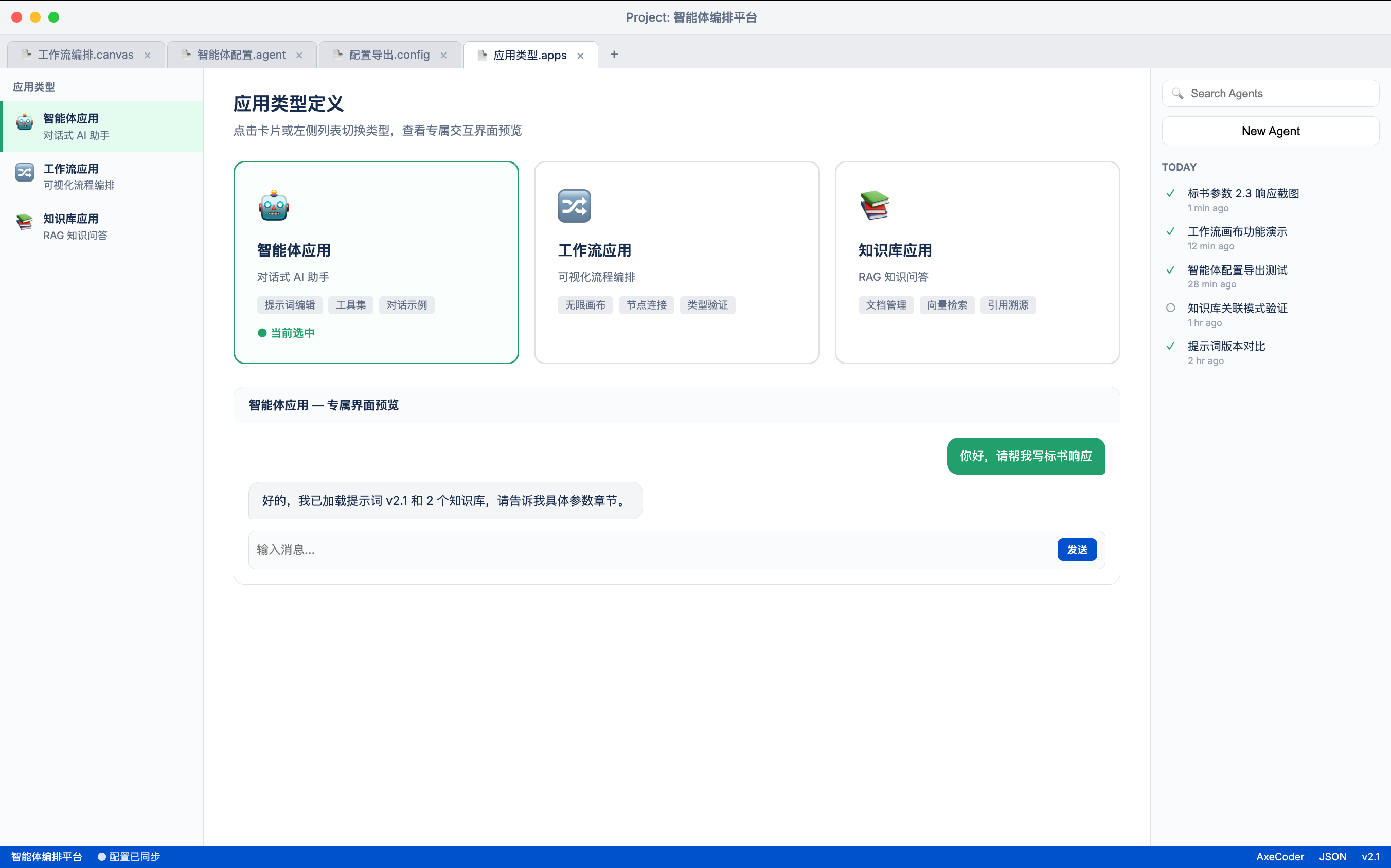This screenshot has width=1391, height=868.
Task: Click checkmark beside 工作流画布功能演示
Action: pos(1170,231)
